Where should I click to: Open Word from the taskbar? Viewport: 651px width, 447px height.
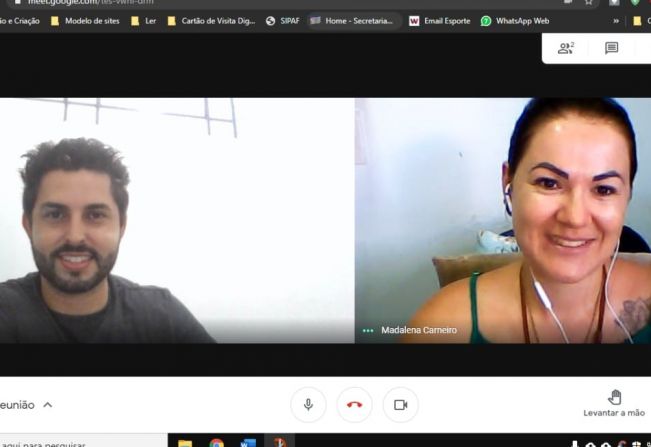point(248,443)
